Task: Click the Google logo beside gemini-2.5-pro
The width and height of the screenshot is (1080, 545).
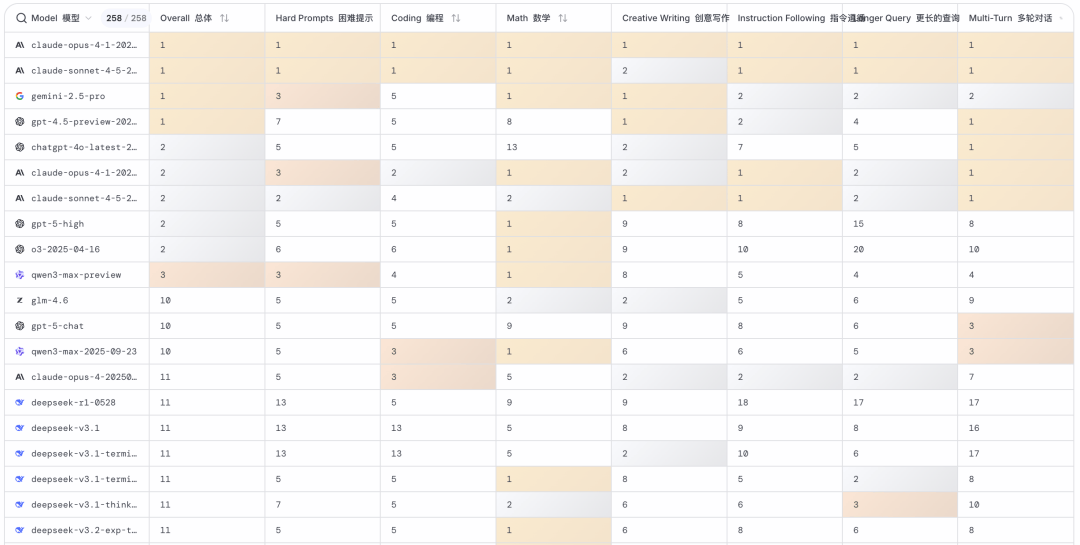Action: (x=20, y=96)
